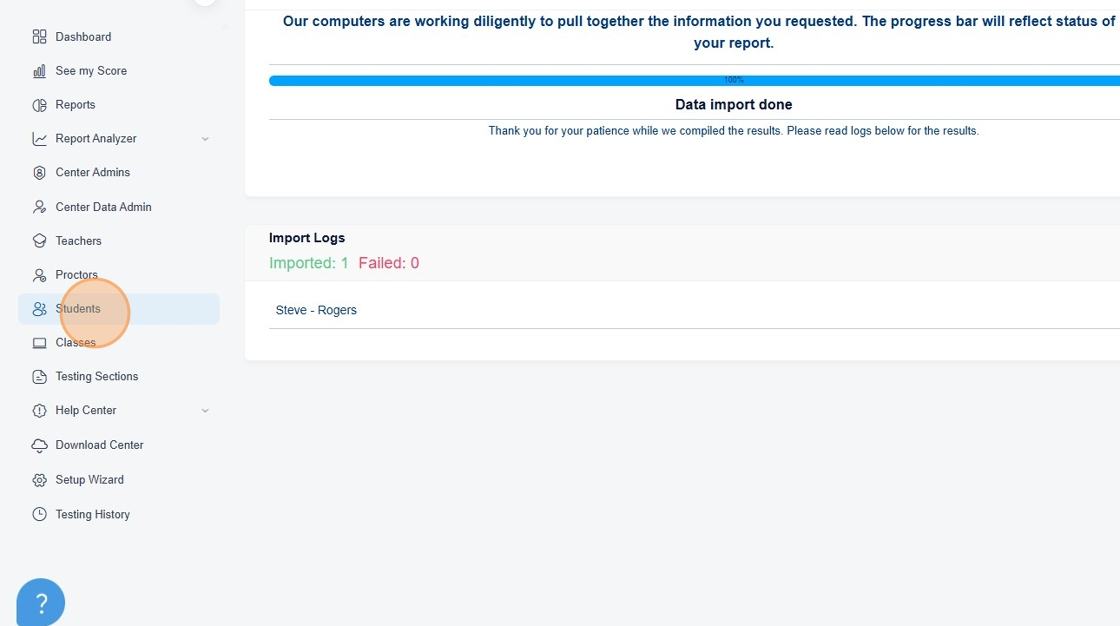Expand the Help Center chevron
The height and width of the screenshot is (626, 1120).
pos(205,411)
